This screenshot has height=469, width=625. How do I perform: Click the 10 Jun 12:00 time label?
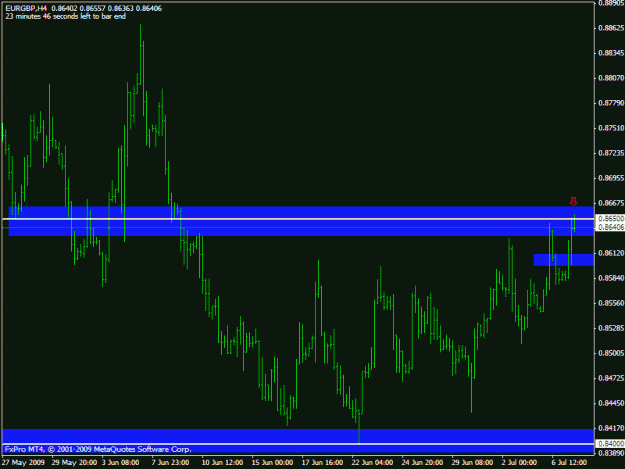pyautogui.click(x=222, y=463)
